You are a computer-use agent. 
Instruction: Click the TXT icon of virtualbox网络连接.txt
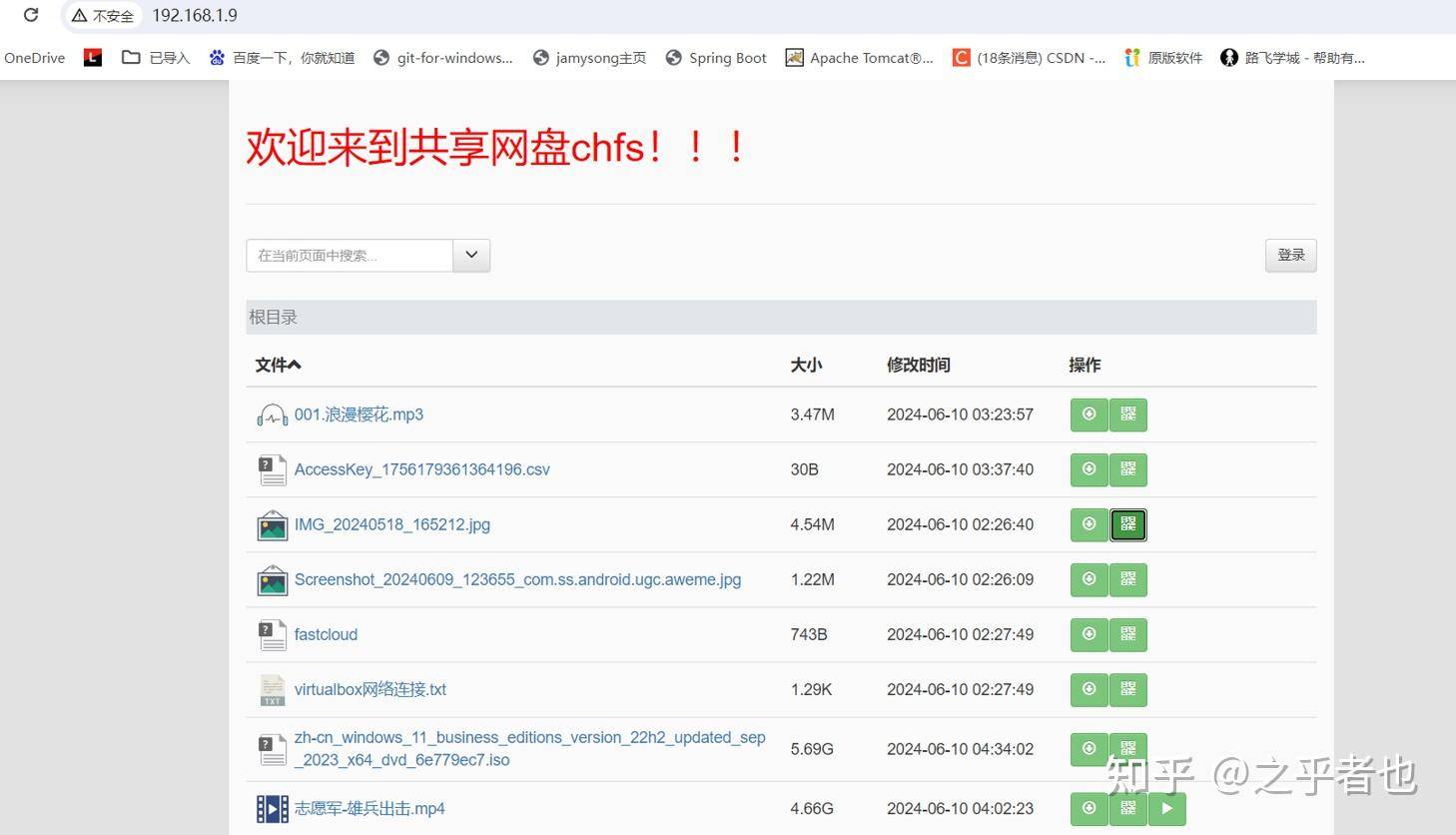[272, 689]
